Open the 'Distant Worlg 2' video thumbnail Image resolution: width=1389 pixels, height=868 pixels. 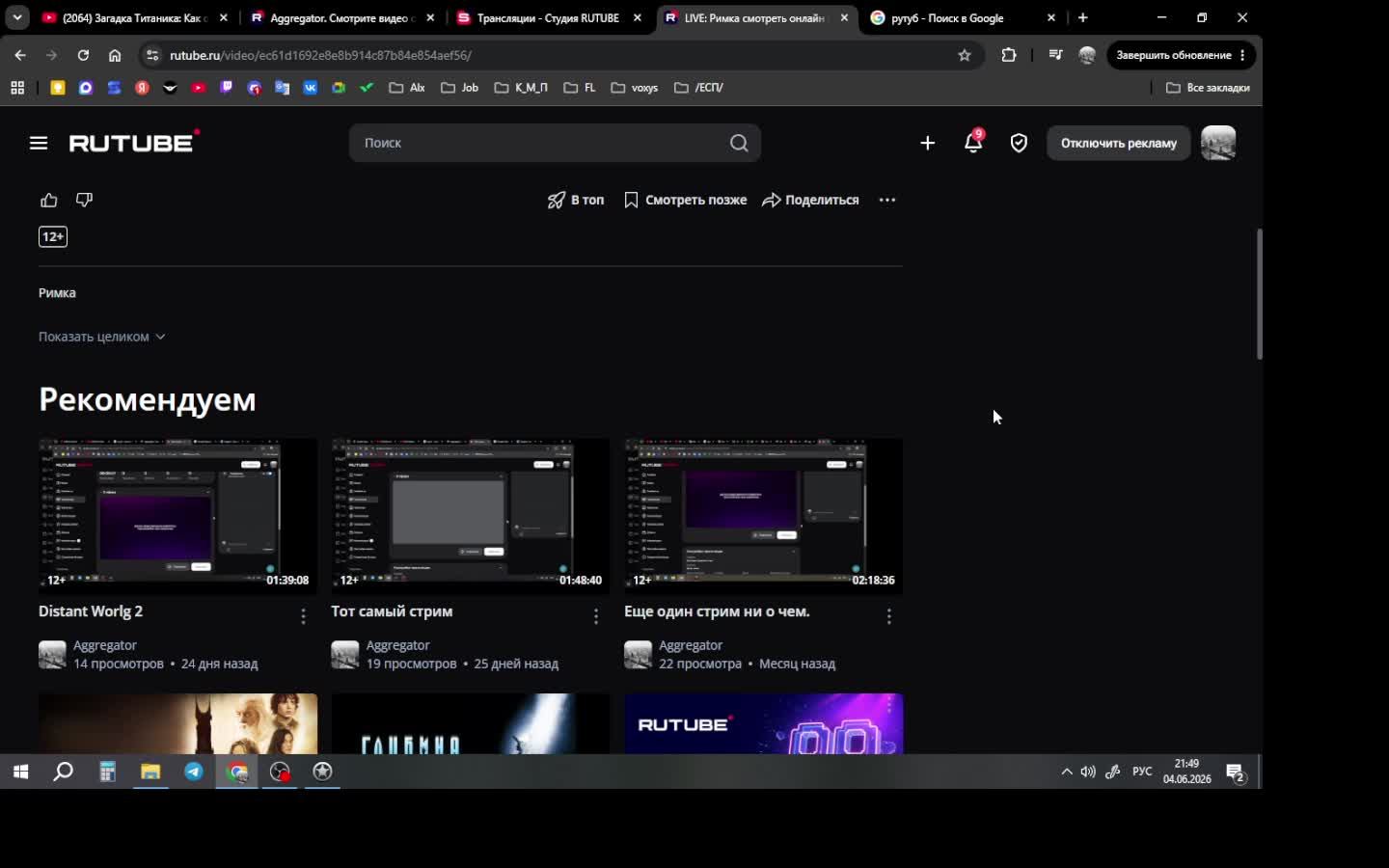tap(177, 516)
